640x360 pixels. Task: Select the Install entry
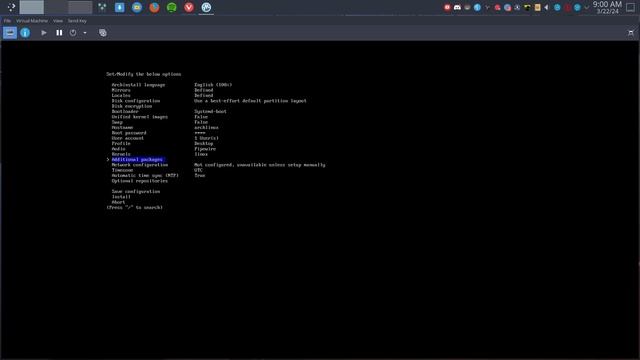pyautogui.click(x=121, y=196)
